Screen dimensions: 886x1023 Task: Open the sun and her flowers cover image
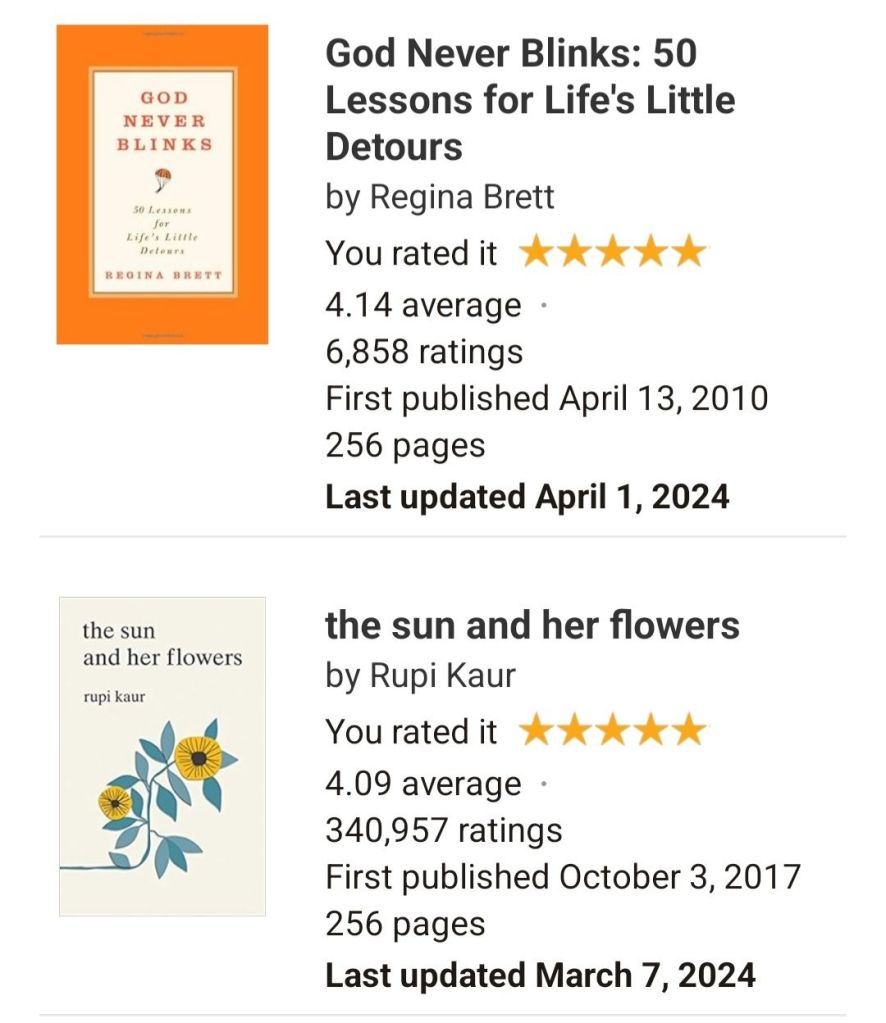click(x=162, y=756)
